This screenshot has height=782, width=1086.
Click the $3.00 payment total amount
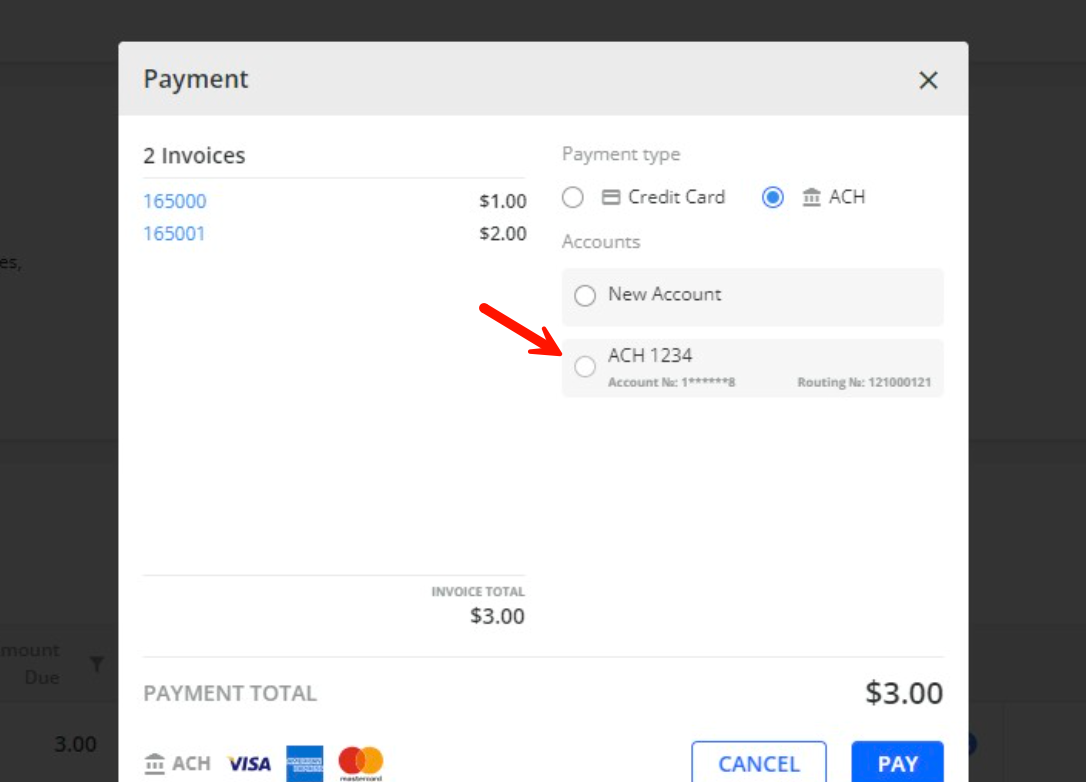(x=903, y=693)
